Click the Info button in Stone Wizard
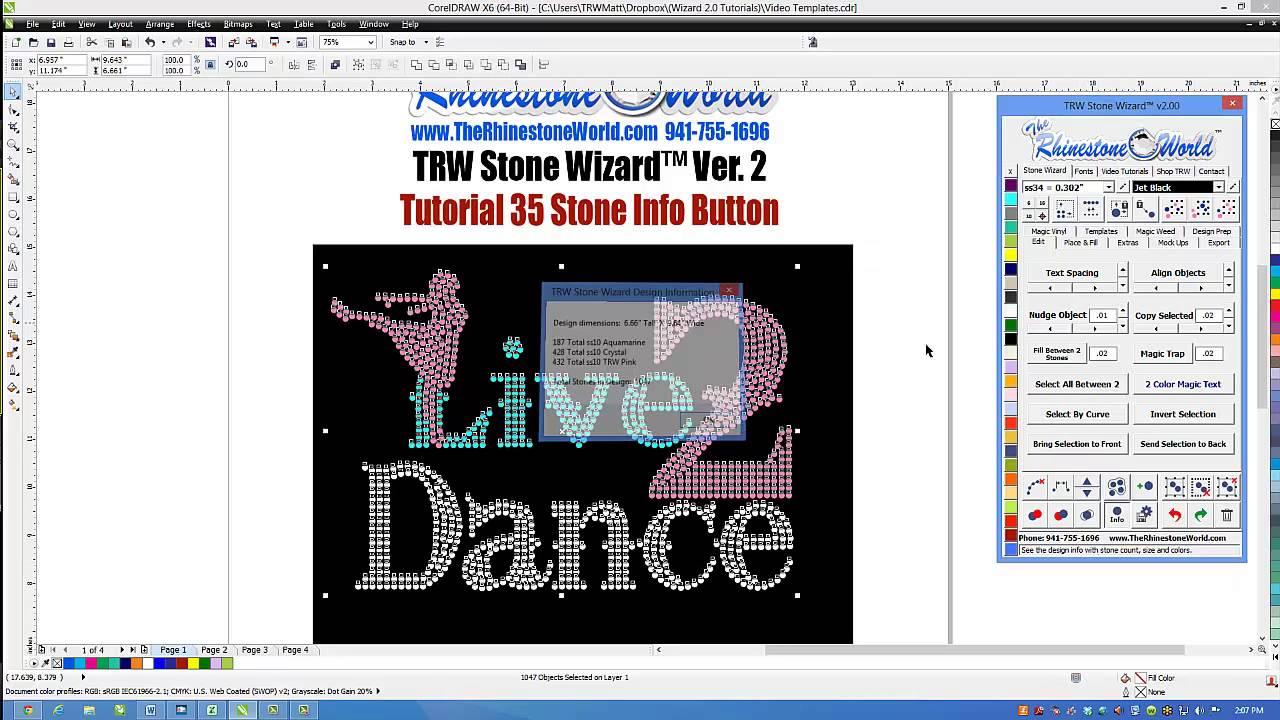 pos(1117,515)
